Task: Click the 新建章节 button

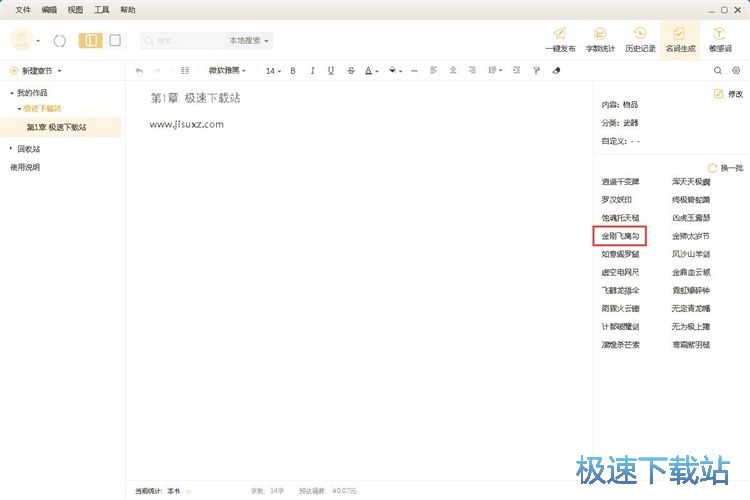Action: [31, 71]
